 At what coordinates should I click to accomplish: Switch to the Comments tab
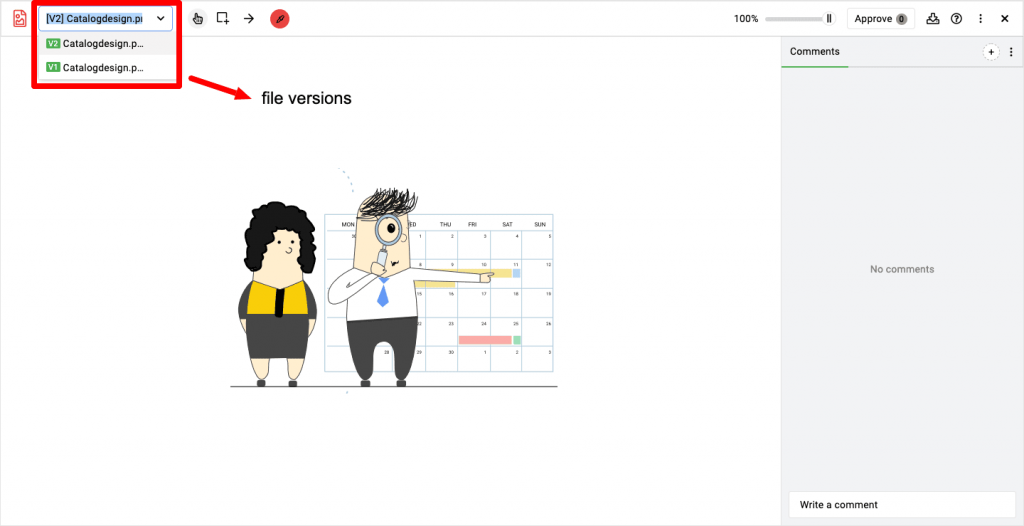click(x=815, y=52)
